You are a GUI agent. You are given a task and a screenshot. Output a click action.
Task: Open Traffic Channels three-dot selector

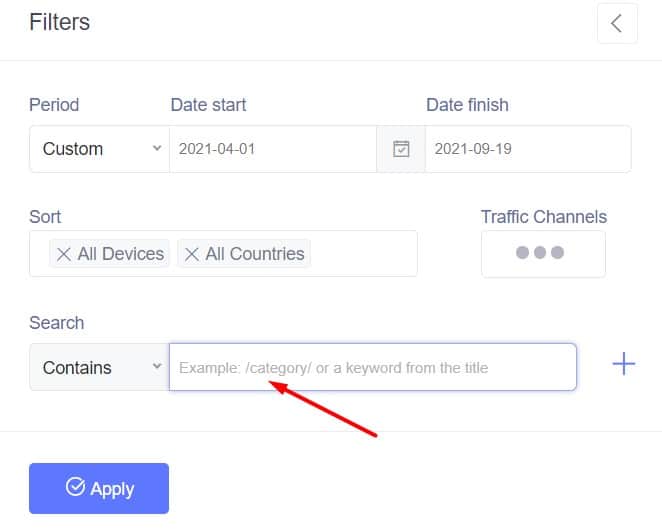click(543, 253)
